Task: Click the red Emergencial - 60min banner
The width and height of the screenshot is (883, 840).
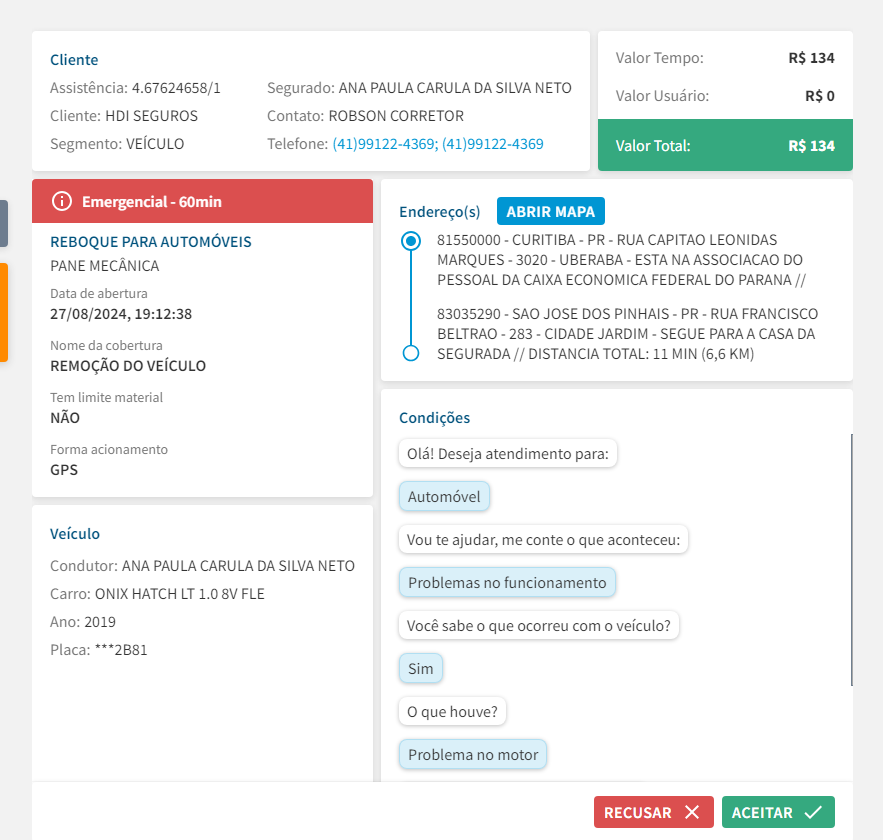Action: tap(202, 202)
